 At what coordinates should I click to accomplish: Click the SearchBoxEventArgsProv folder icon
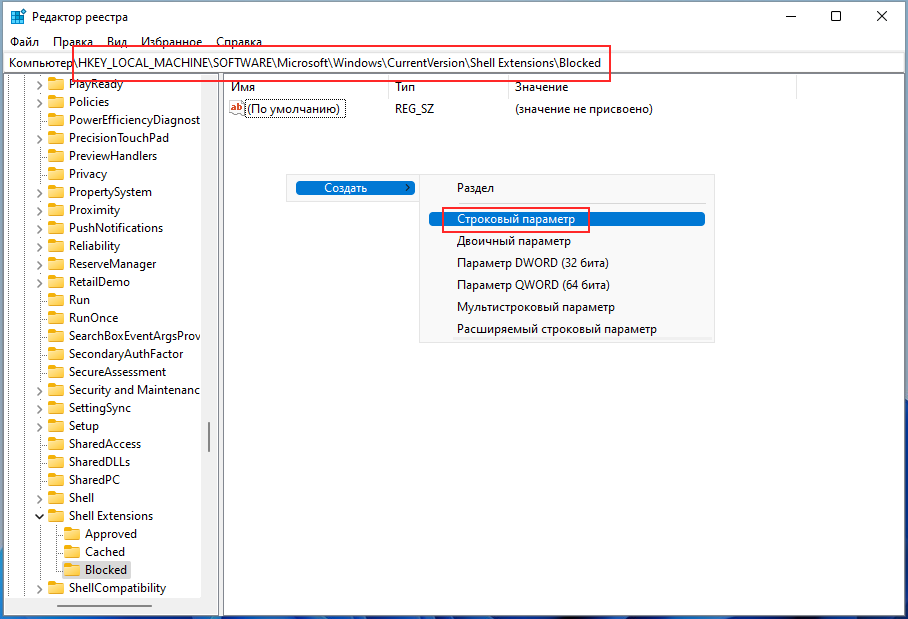click(x=56, y=335)
